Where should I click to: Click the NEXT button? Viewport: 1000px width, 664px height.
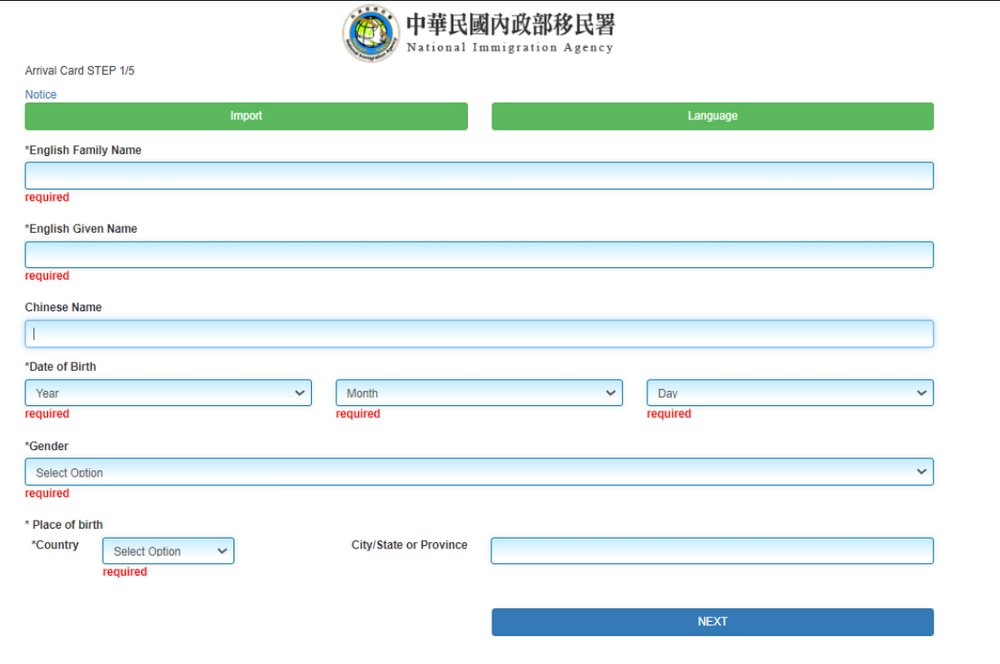pos(711,621)
